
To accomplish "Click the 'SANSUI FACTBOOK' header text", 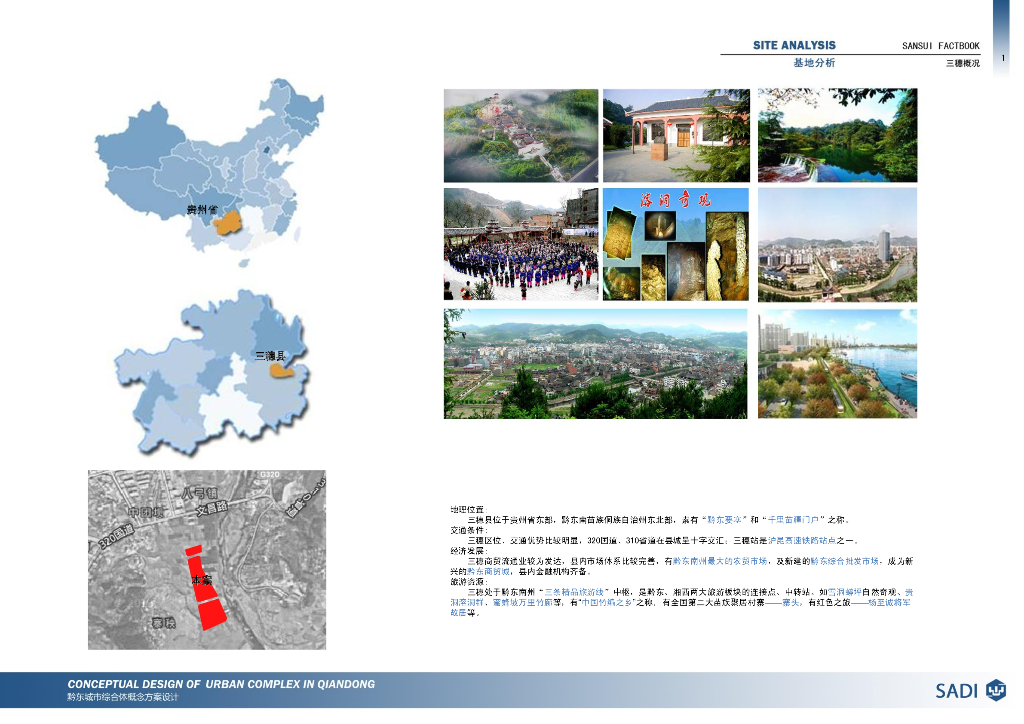I will pos(940,46).
